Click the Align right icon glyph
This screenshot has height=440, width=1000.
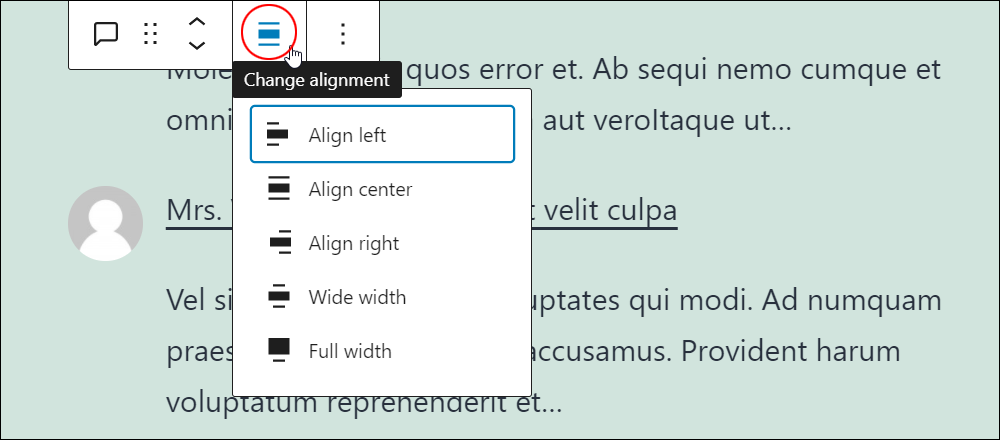point(280,244)
